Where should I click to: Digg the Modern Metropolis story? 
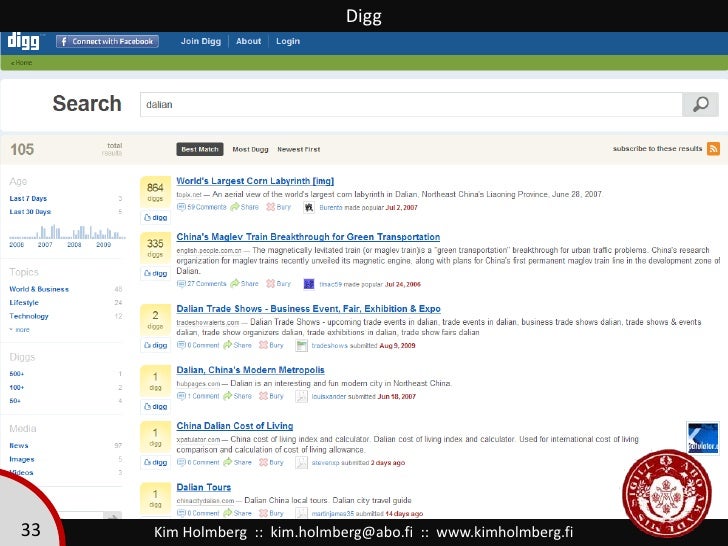point(156,406)
